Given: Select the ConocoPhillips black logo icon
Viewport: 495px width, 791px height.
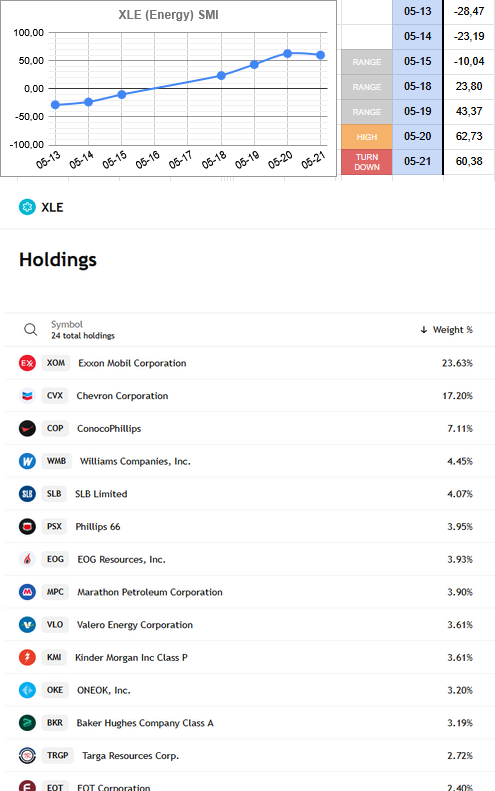Looking at the screenshot, I should 27,428.
